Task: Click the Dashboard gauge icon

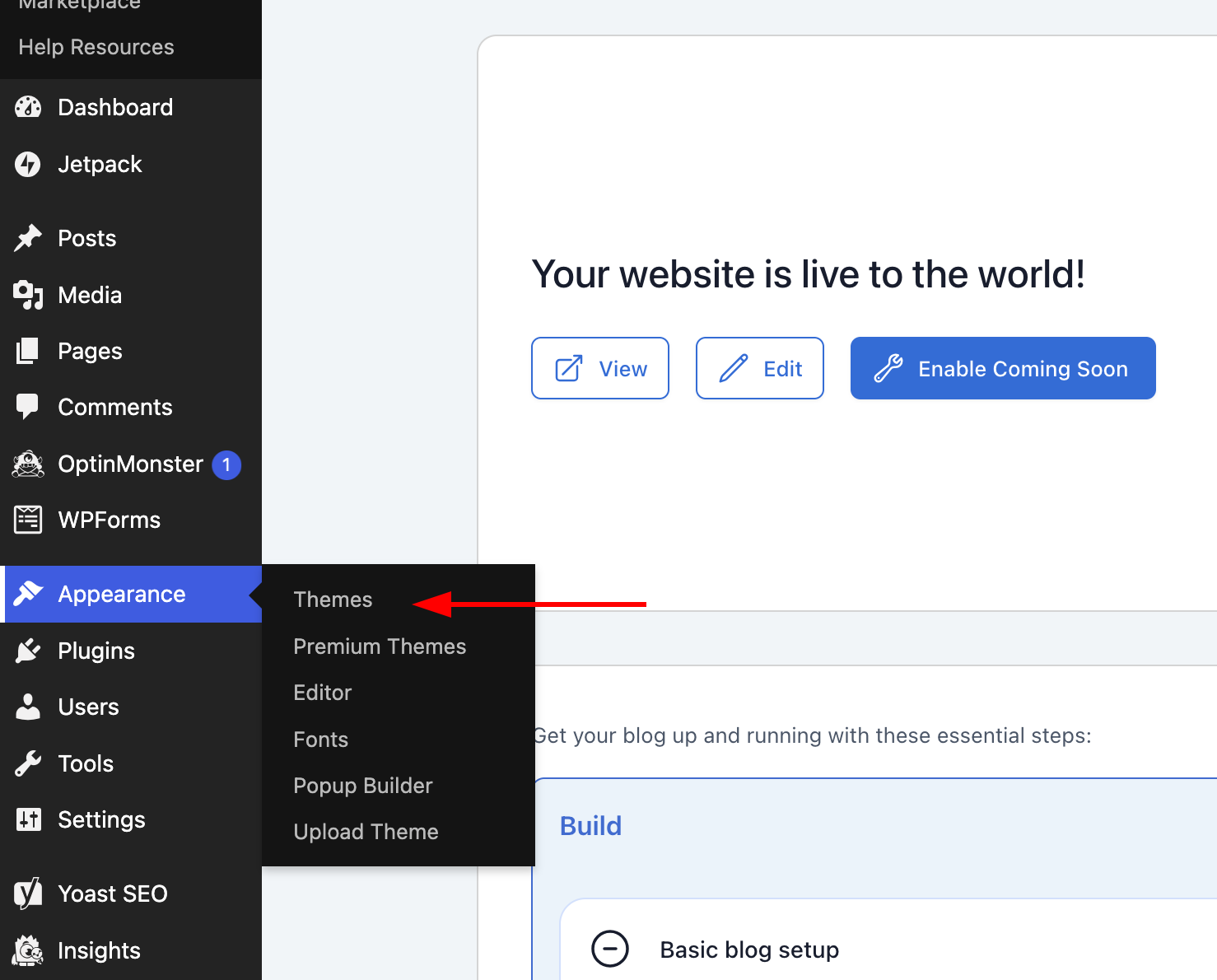Action: point(28,107)
